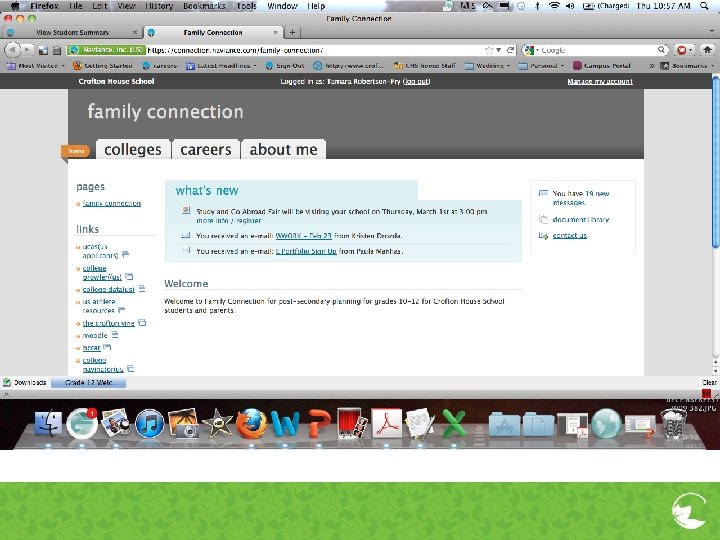This screenshot has height=540, width=720.
Task: Open TextEdit from the Dock
Action: [x=420, y=423]
